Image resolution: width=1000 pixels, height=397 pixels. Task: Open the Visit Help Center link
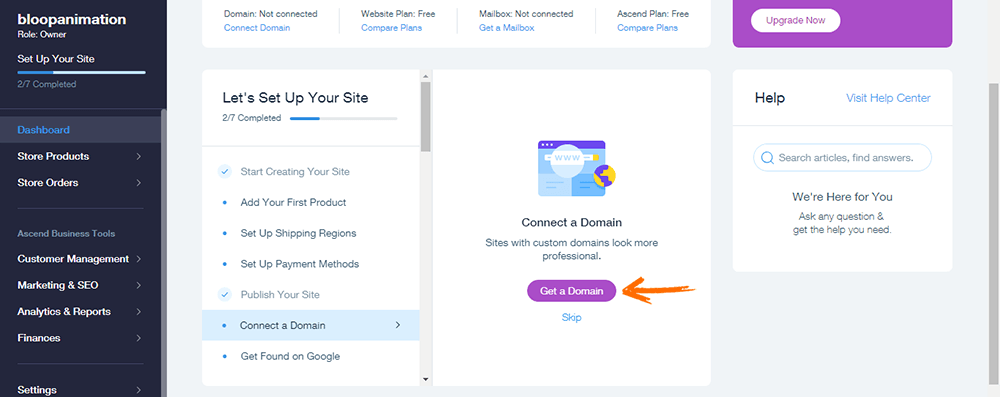point(888,98)
